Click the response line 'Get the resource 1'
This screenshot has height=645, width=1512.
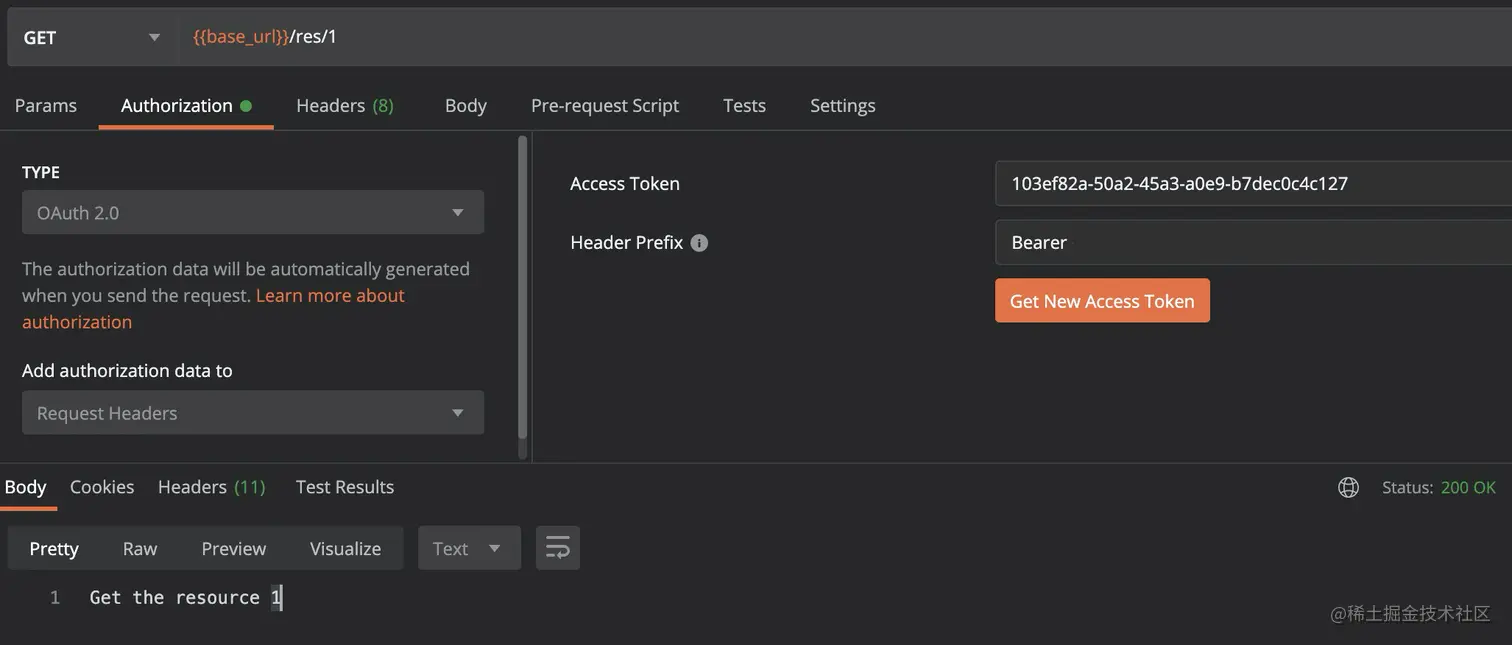(x=186, y=597)
